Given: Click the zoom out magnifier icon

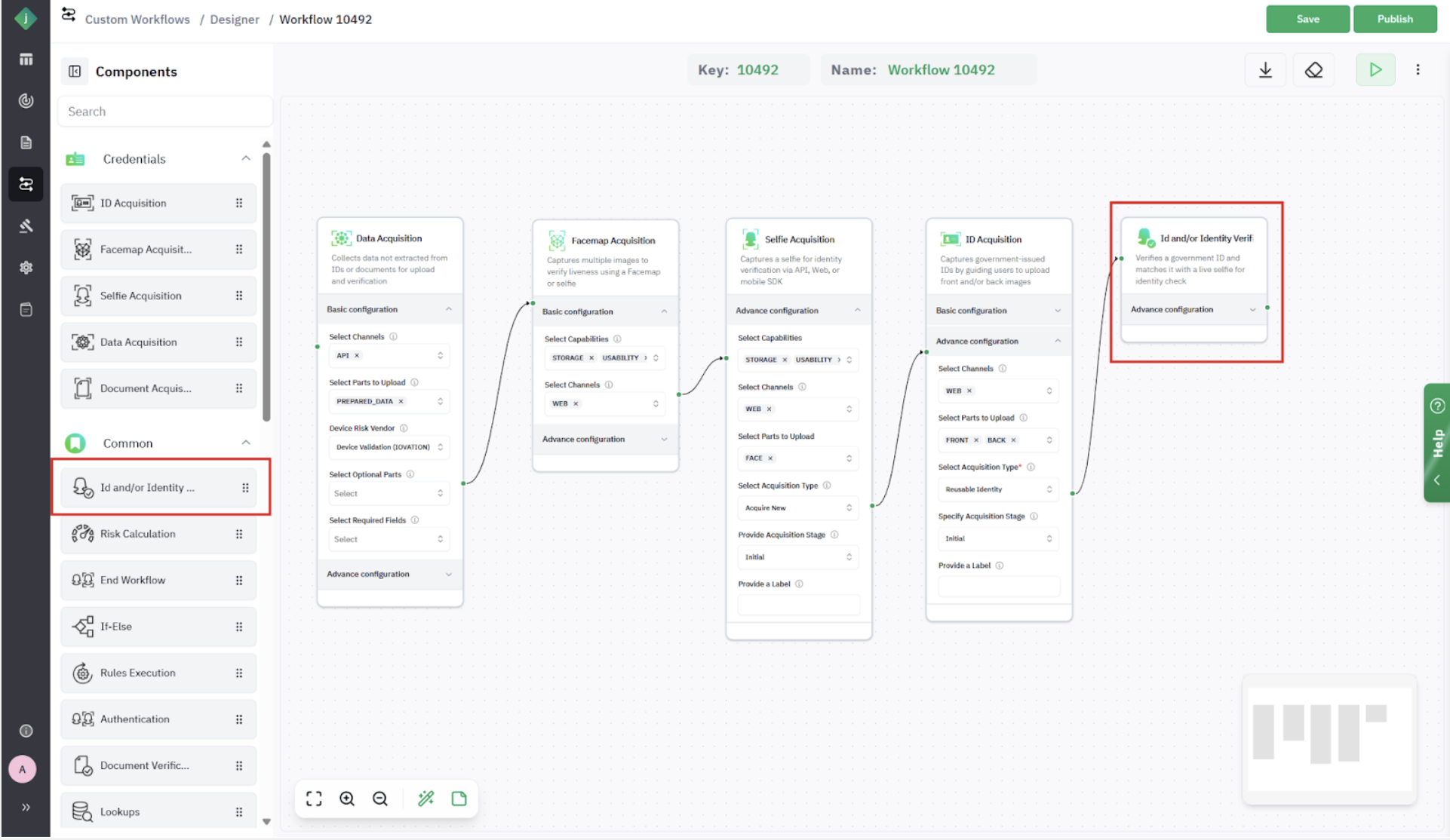Looking at the screenshot, I should click(380, 799).
